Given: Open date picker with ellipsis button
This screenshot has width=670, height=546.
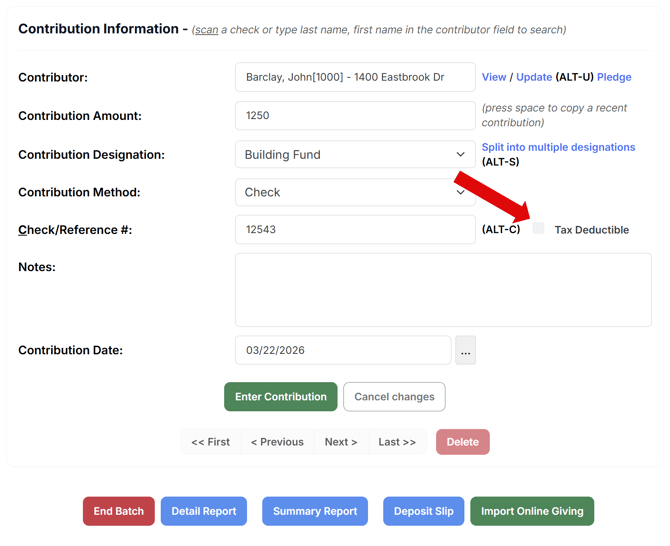Looking at the screenshot, I should (465, 351).
